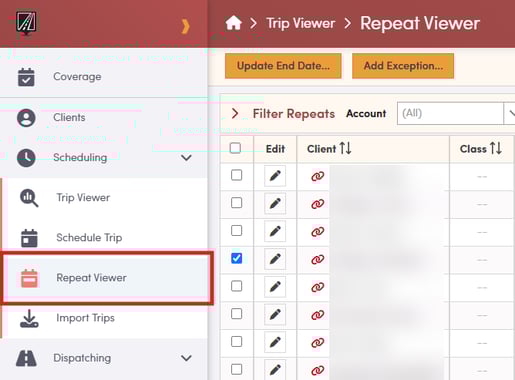Image resolution: width=515 pixels, height=380 pixels.
Task: Uncheck the checked fourth row checkbox
Action: [x=237, y=258]
